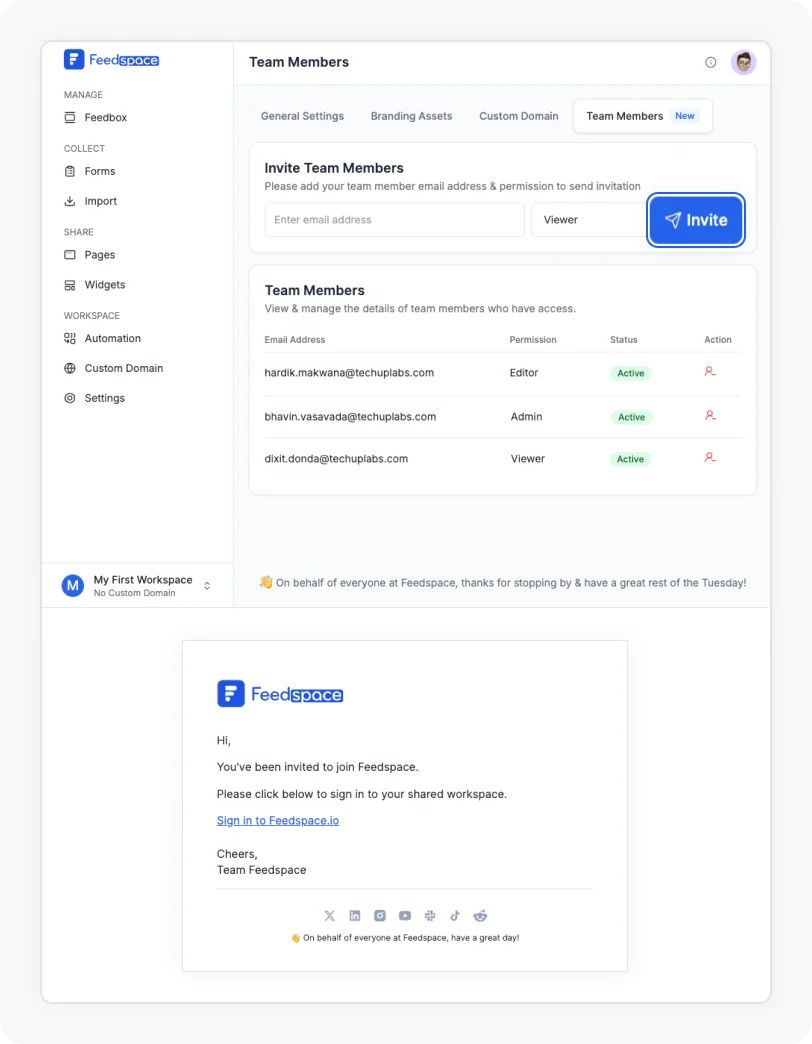812x1044 pixels.
Task: Click the remove user icon for bhavin.vasavada
Action: click(x=710, y=415)
